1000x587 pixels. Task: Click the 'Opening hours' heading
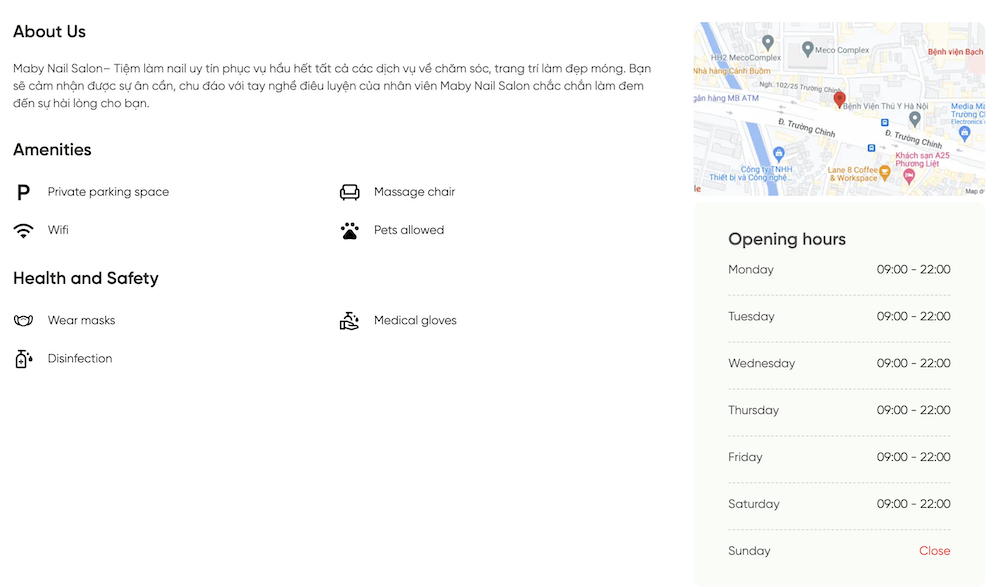787,239
